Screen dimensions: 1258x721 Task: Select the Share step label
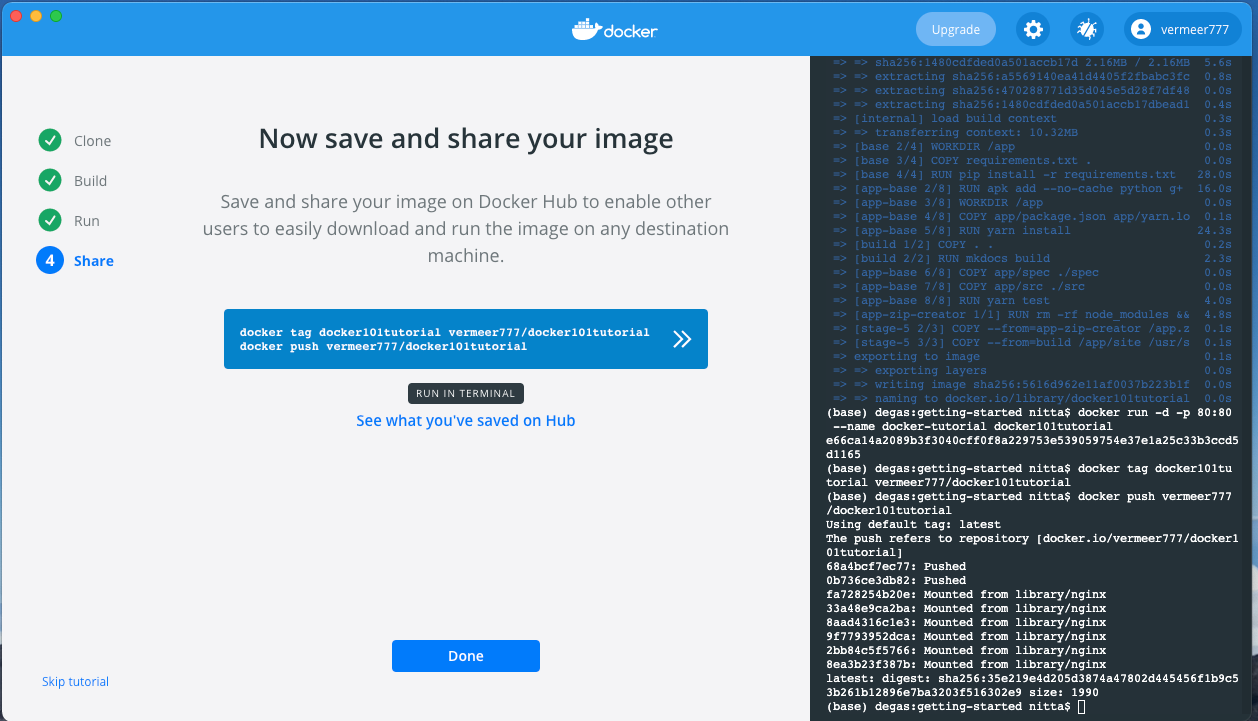click(94, 261)
